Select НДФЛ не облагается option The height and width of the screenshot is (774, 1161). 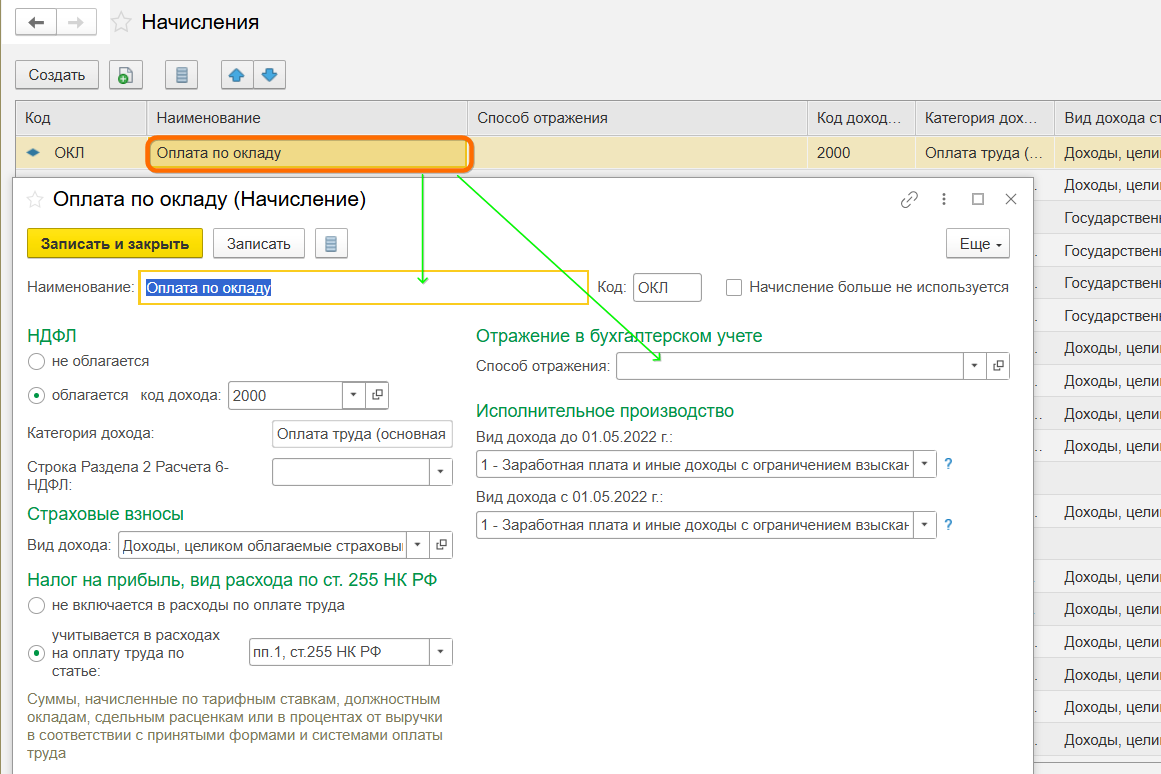tap(36, 361)
